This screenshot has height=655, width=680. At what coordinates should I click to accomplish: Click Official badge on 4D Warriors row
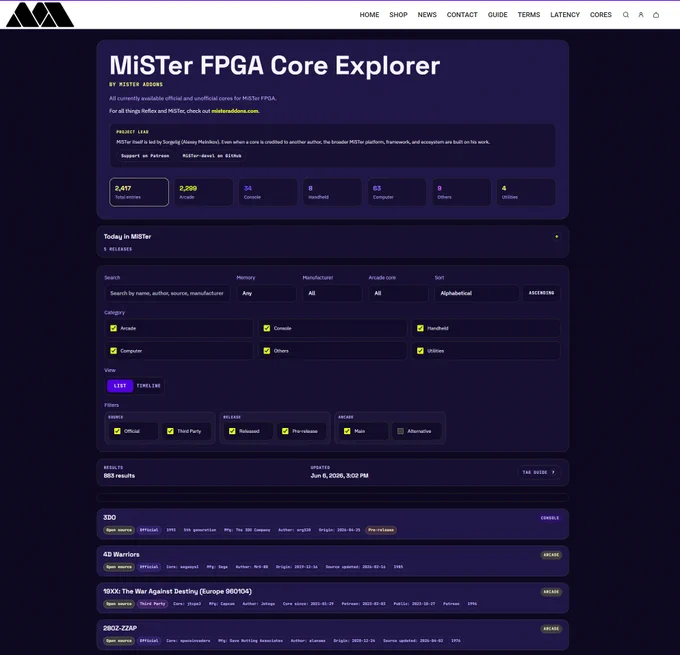(149, 567)
